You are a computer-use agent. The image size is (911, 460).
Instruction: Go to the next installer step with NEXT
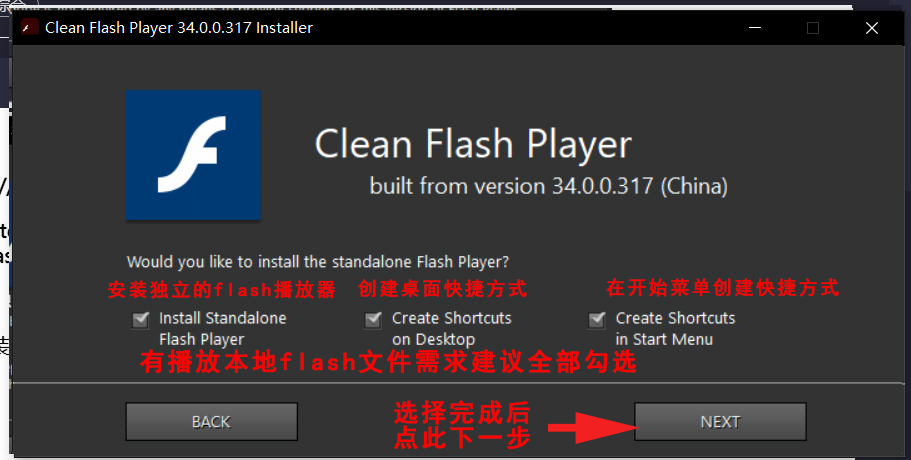720,422
